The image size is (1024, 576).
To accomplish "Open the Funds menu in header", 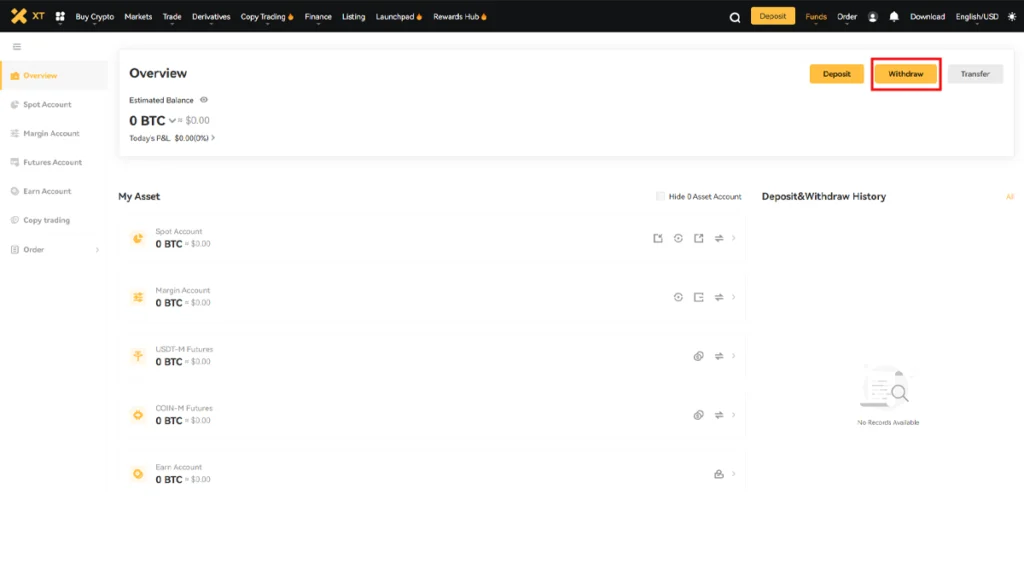I will click(x=816, y=17).
